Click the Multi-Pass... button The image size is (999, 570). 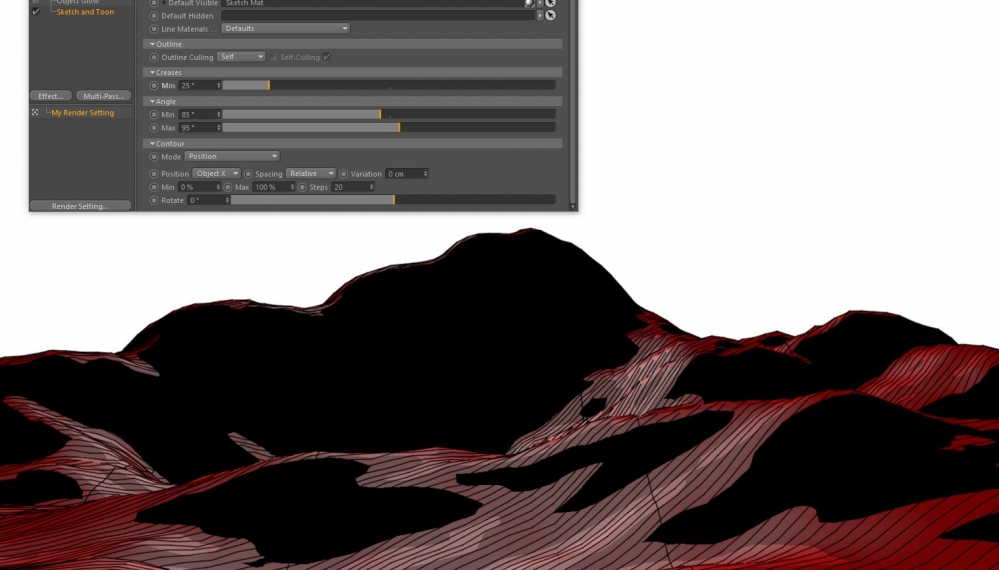coord(104,96)
